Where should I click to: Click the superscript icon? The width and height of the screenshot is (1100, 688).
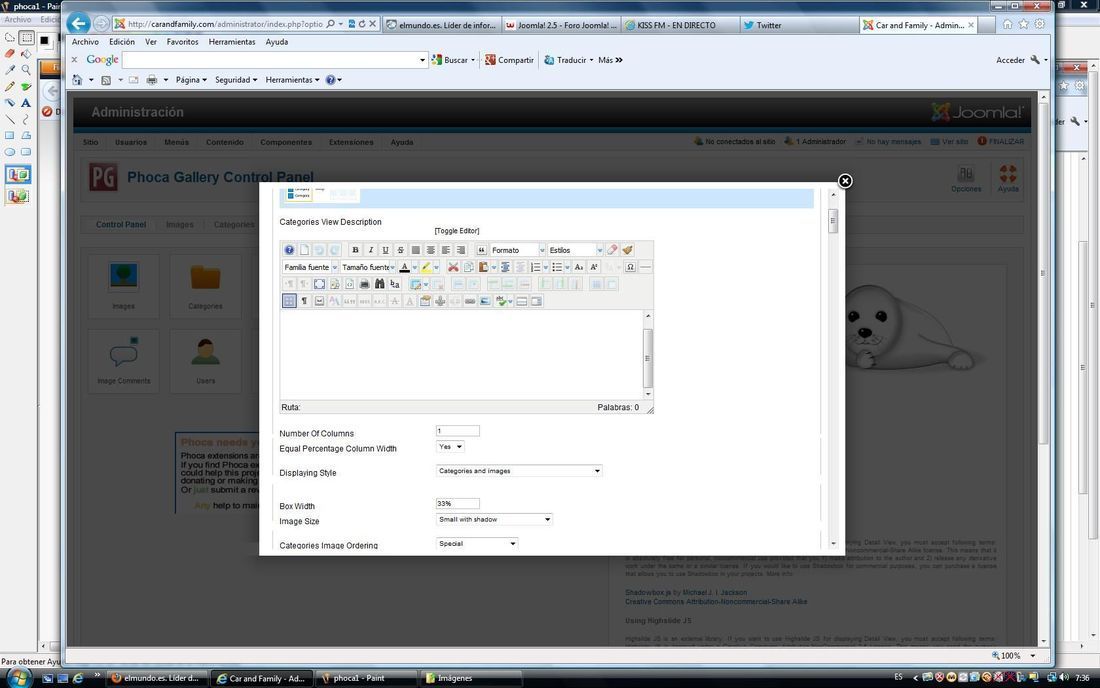(594, 267)
